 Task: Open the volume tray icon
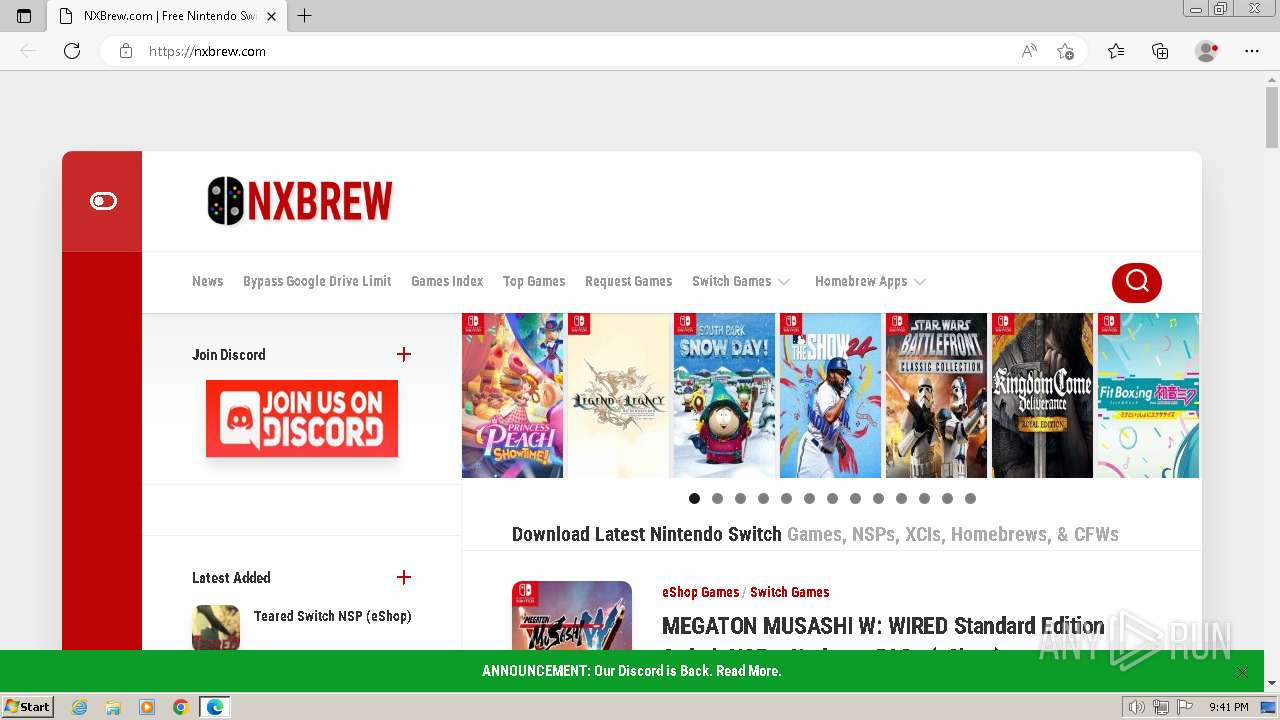pos(1136,707)
